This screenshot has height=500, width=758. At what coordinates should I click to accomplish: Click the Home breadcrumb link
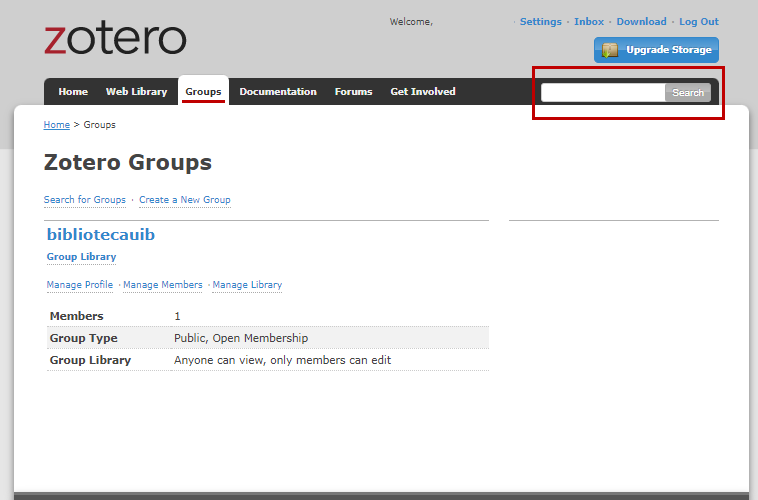click(57, 125)
